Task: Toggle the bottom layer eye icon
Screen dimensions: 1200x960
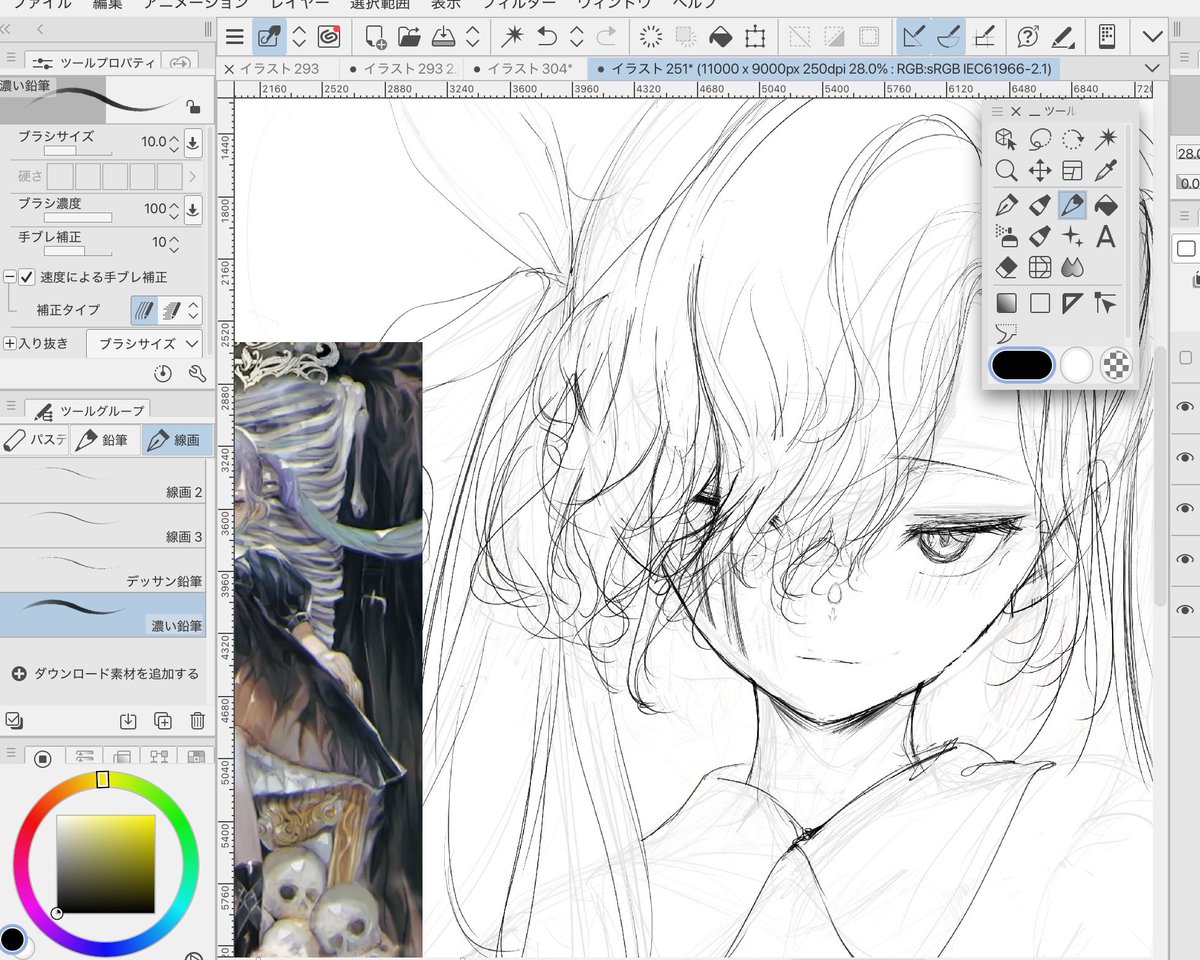Action: pos(1185,610)
